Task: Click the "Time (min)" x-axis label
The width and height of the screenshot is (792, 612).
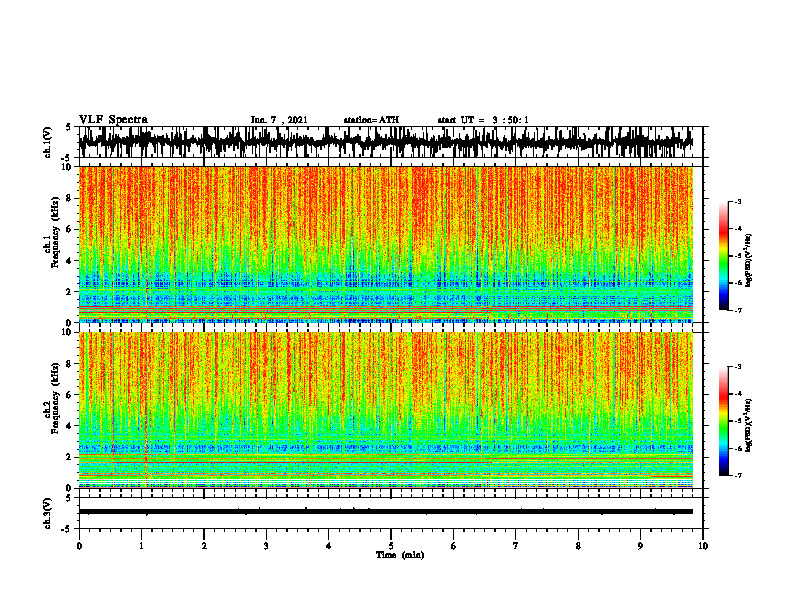Action: (400, 555)
